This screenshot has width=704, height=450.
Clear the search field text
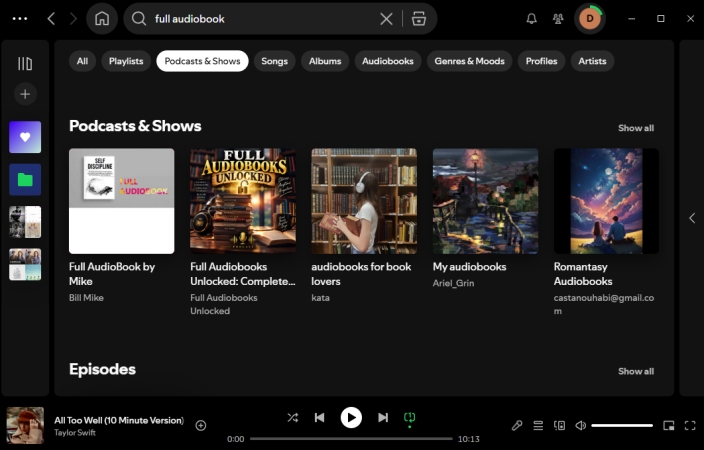[x=386, y=18]
